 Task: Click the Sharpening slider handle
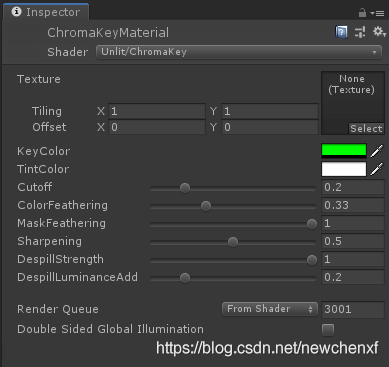pyautogui.click(x=233, y=242)
